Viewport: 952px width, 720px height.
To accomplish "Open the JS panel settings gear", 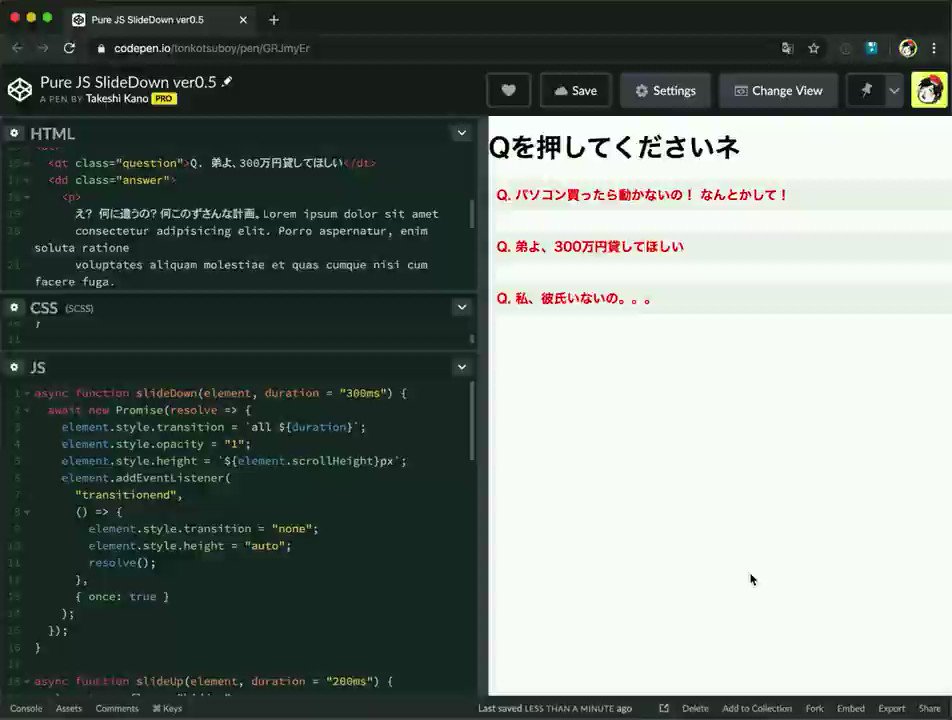I will pyautogui.click(x=14, y=367).
